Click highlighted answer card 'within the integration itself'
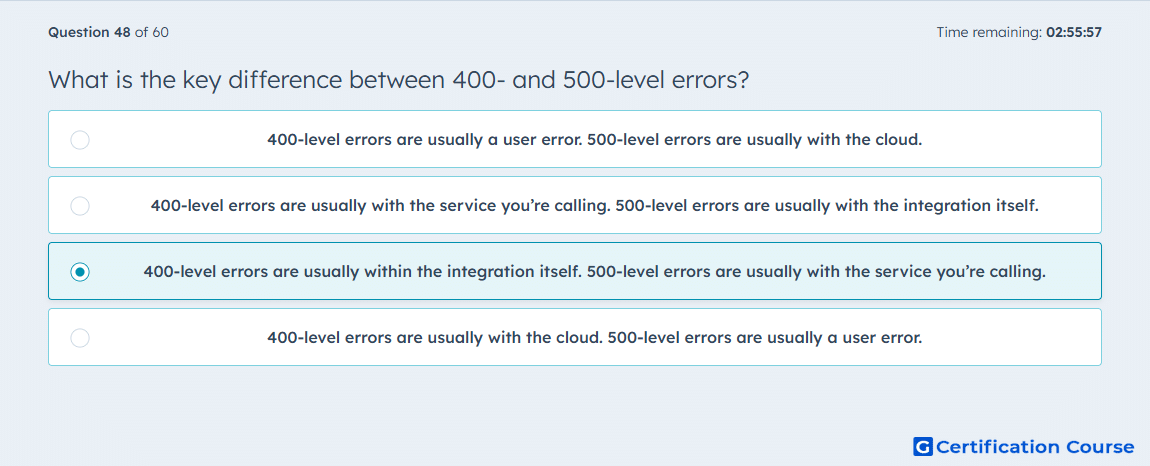This screenshot has height=466, width=1150. click(575, 271)
